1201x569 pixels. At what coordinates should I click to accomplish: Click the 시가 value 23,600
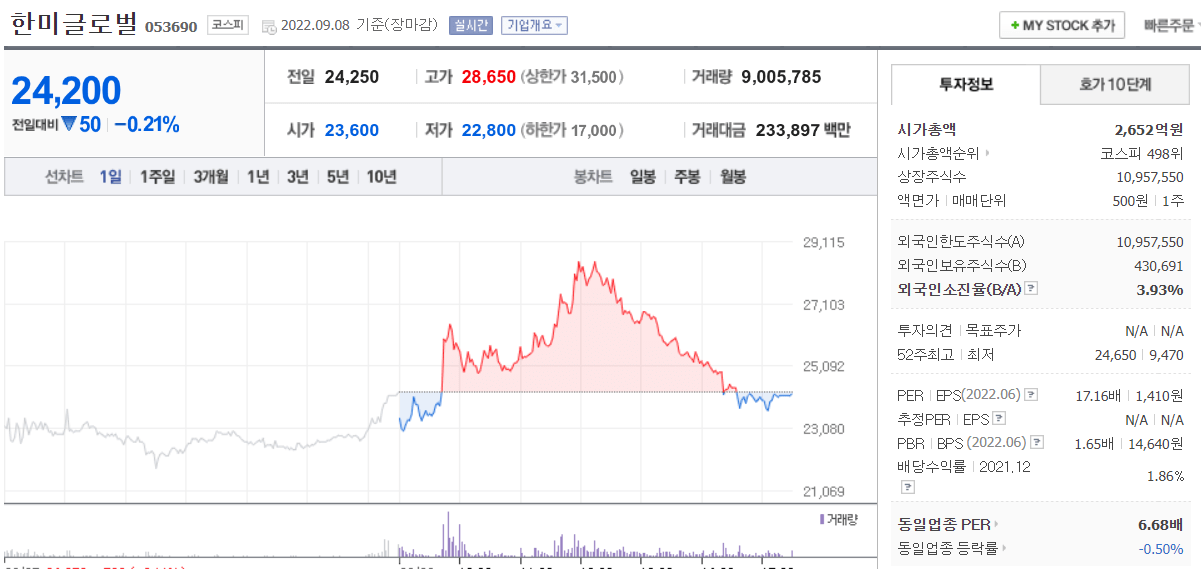pyautogui.click(x=351, y=130)
